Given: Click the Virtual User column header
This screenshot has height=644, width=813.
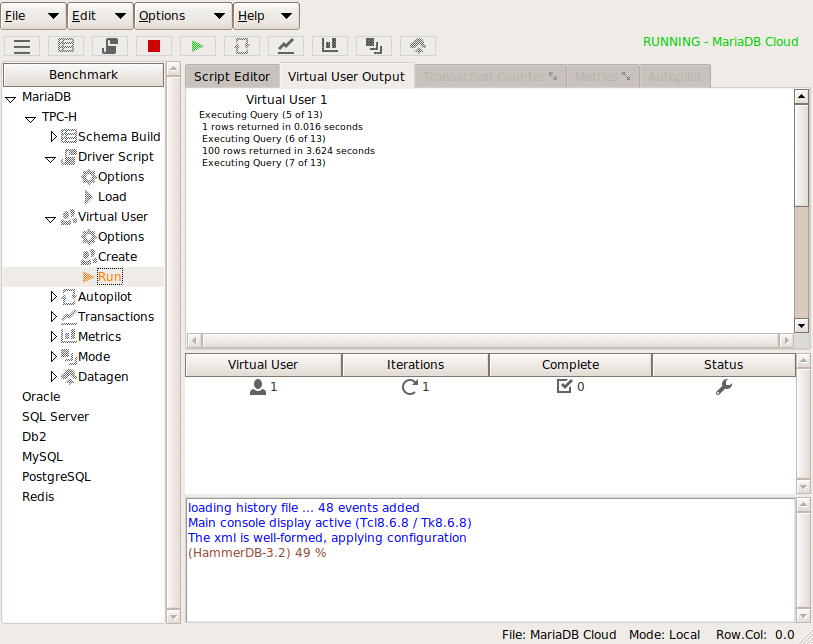Looking at the screenshot, I should point(263,365).
